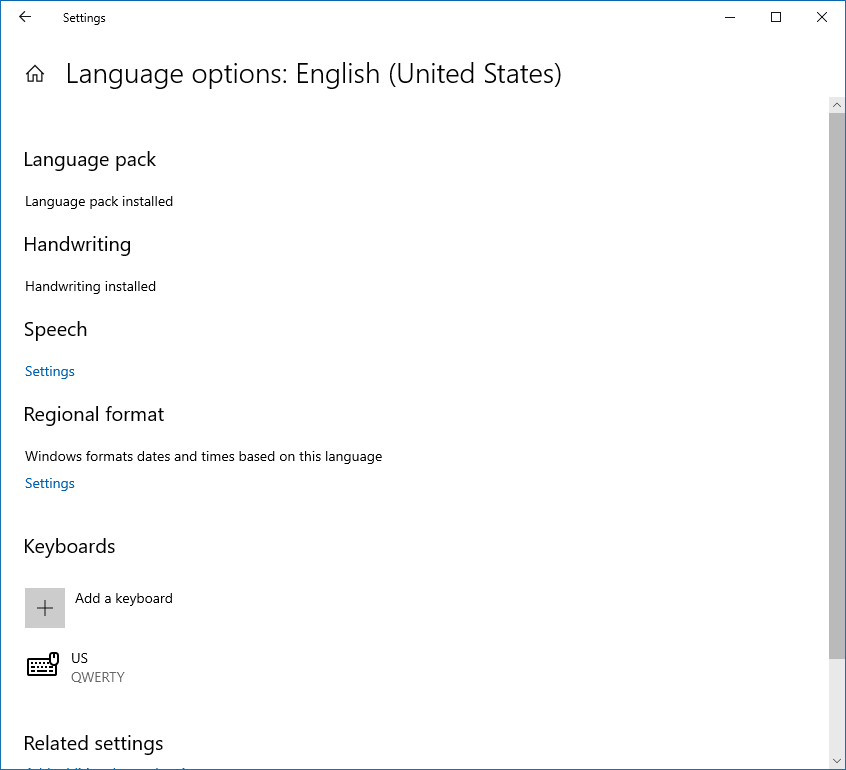The width and height of the screenshot is (846, 770).
Task: Click the Related settings heading
Action: [93, 744]
